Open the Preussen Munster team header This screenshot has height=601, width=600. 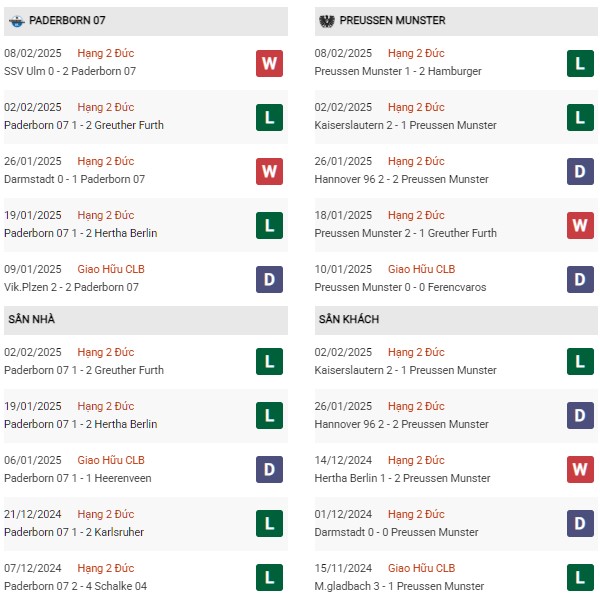coord(456,21)
